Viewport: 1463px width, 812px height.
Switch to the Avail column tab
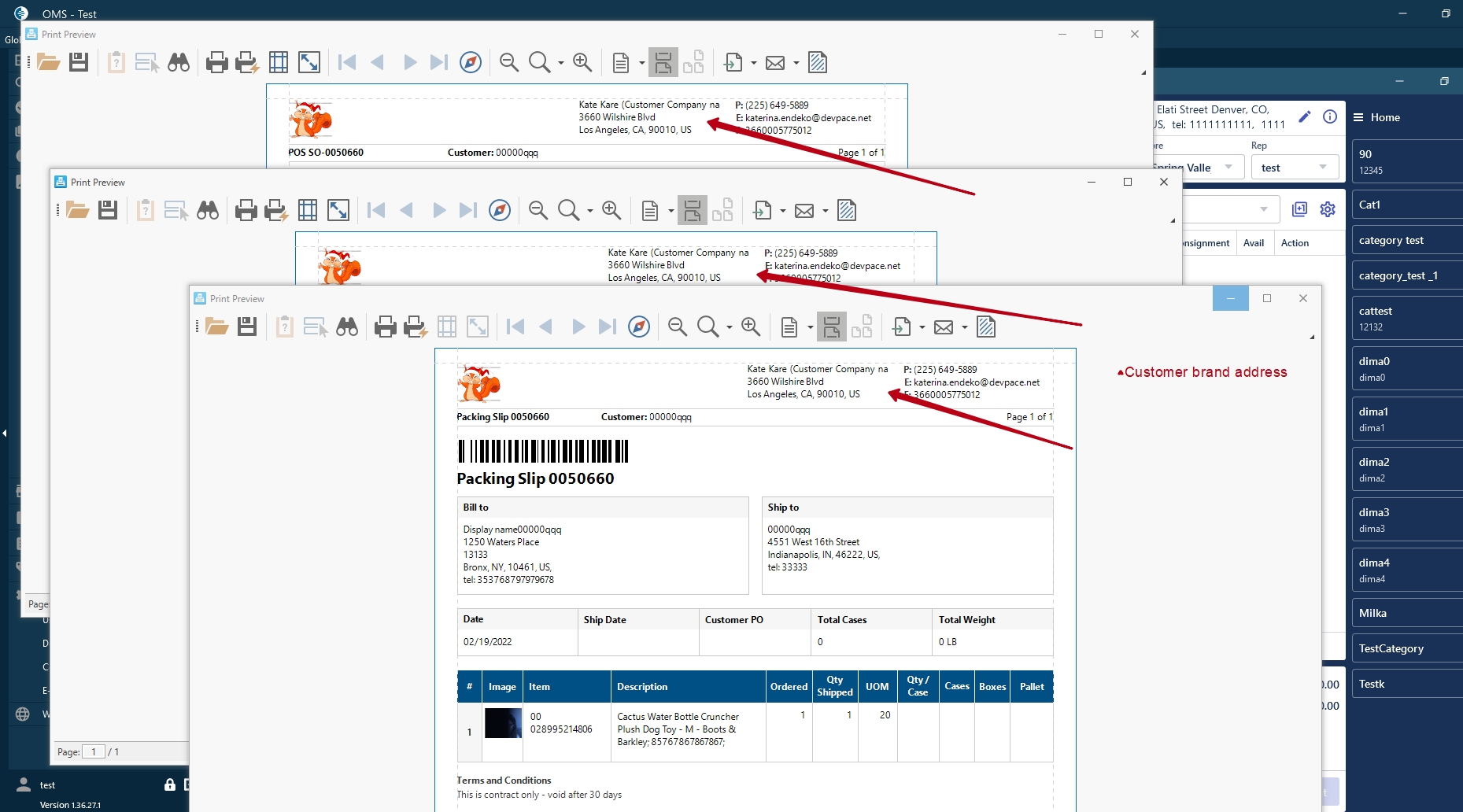tap(1254, 243)
